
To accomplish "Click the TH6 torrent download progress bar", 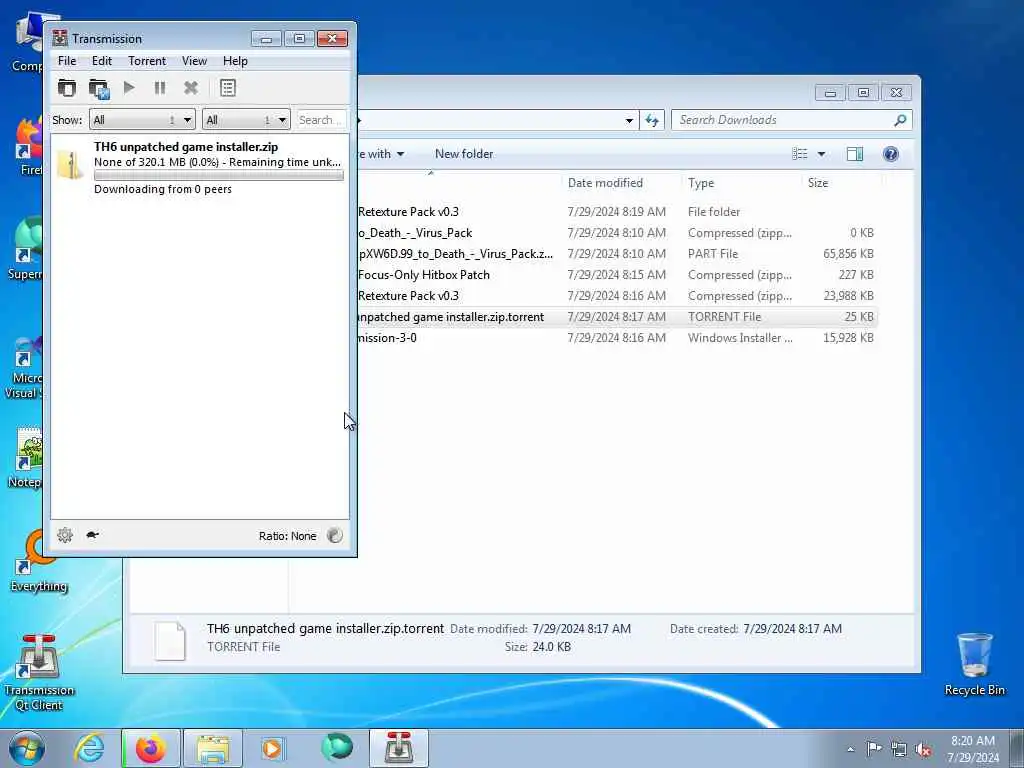I will [x=219, y=176].
